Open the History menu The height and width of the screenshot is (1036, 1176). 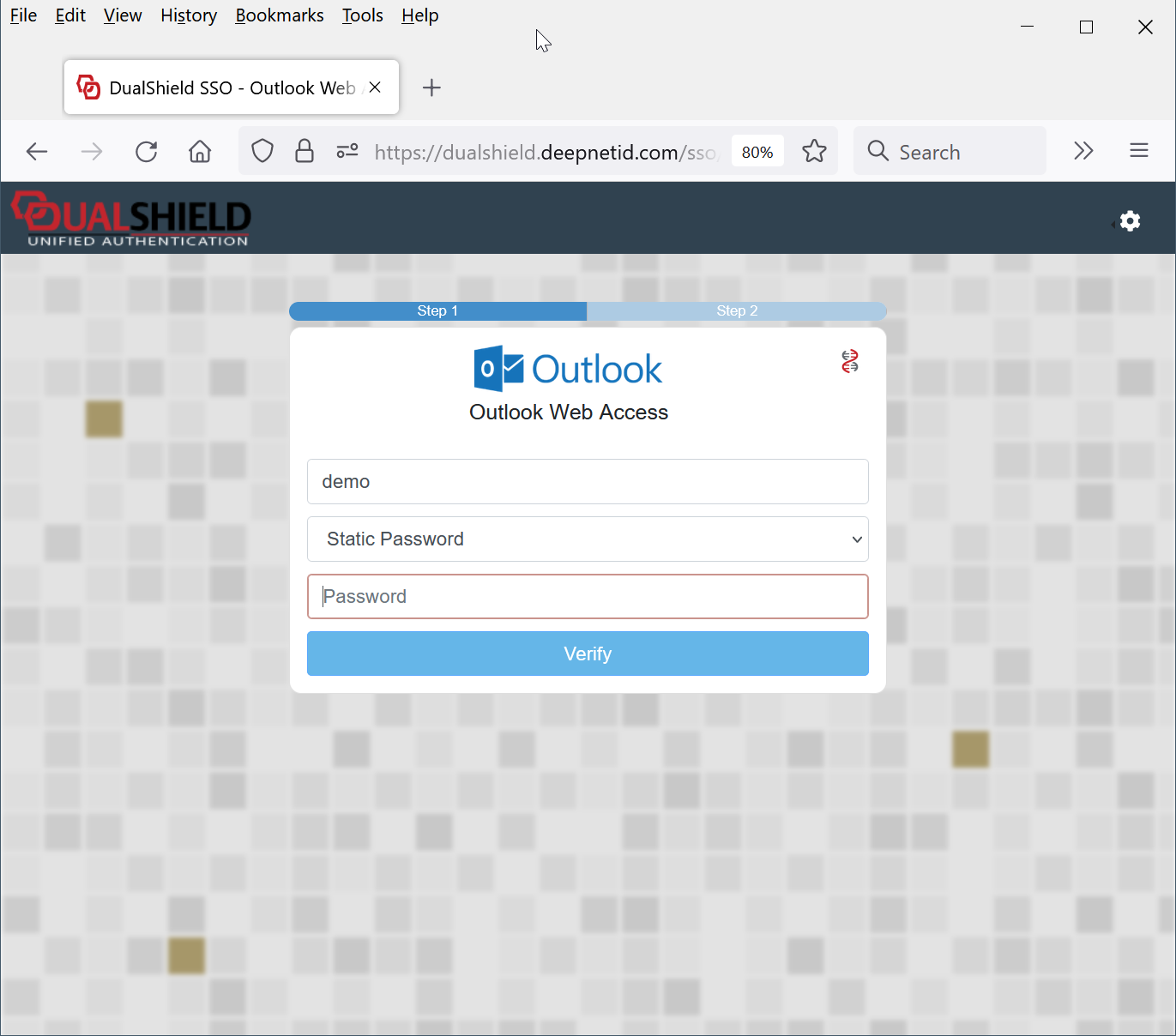pyautogui.click(x=189, y=15)
